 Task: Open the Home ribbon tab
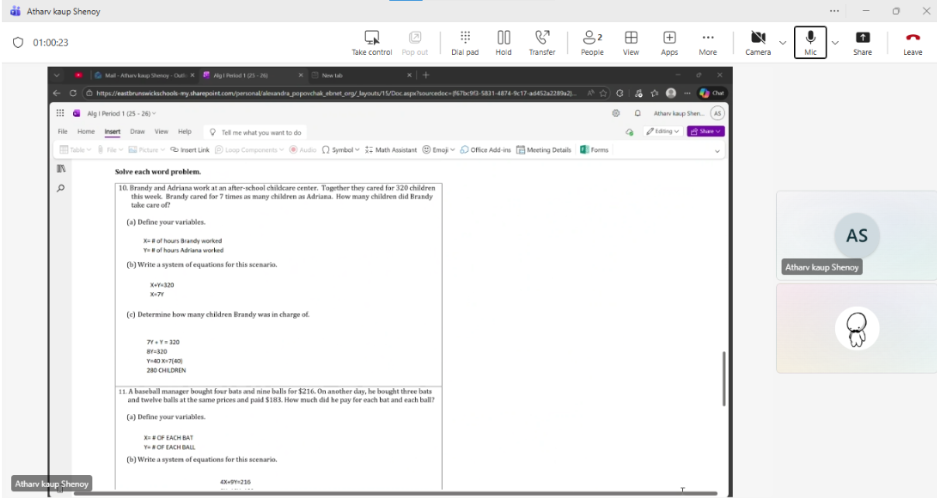click(86, 132)
